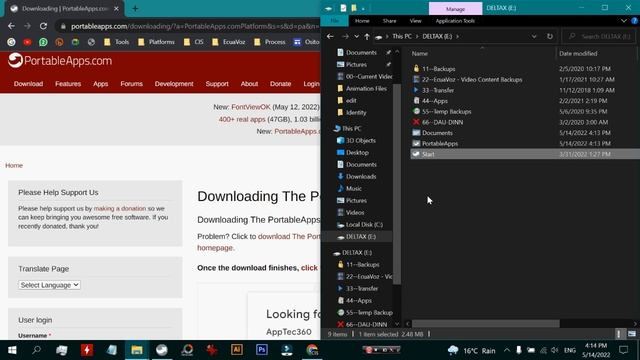This screenshot has width=640, height=360.
Task: Select the 11--Backups folder in the list
Action: coord(439,69)
